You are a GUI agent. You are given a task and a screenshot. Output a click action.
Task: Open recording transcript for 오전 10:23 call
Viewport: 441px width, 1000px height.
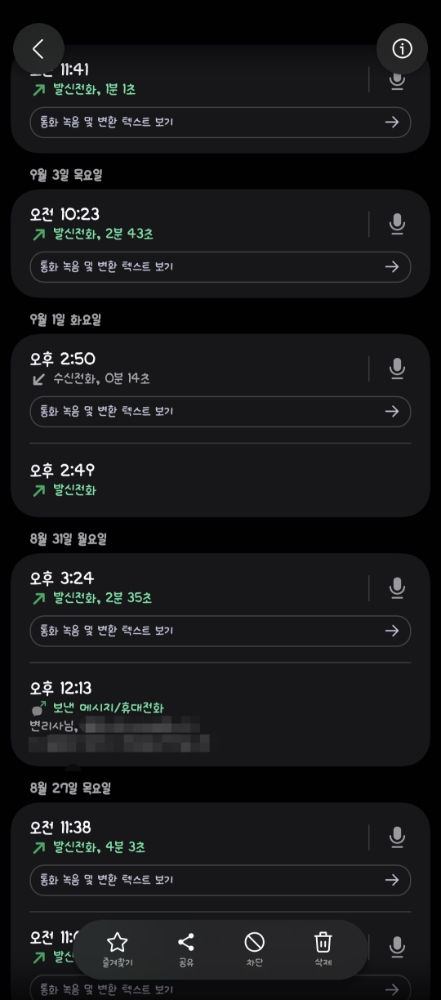tap(220, 267)
